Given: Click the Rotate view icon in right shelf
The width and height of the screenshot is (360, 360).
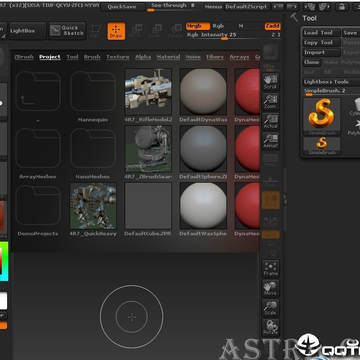Looking at the screenshot, I should [x=270, y=328].
